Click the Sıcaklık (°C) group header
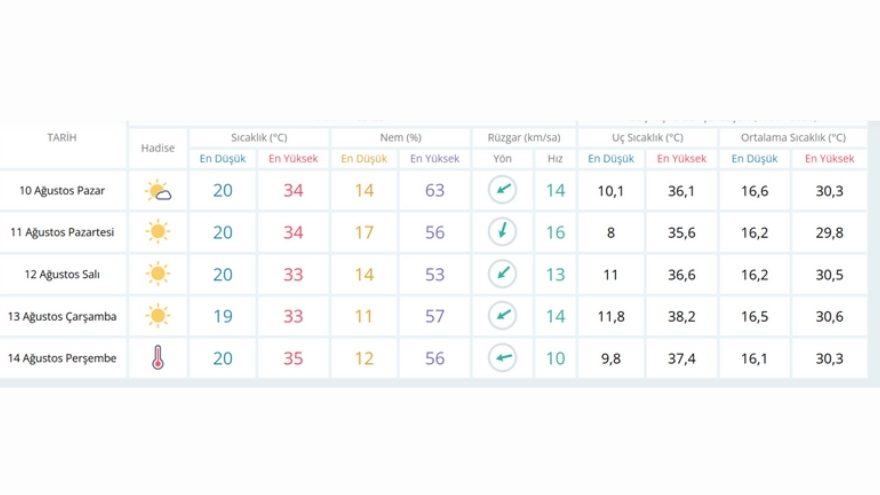 259,138
